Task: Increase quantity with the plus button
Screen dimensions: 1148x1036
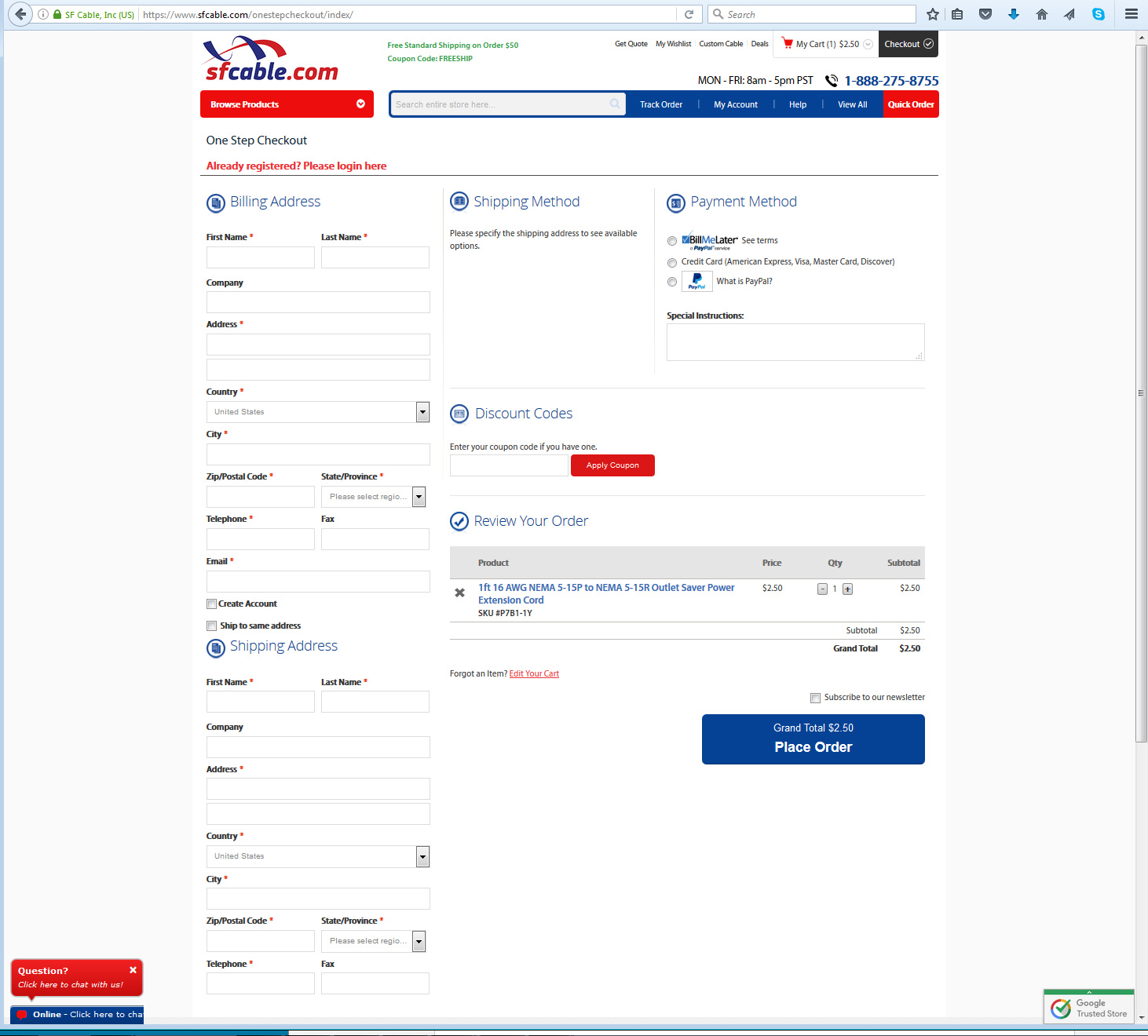Action: pyautogui.click(x=848, y=589)
